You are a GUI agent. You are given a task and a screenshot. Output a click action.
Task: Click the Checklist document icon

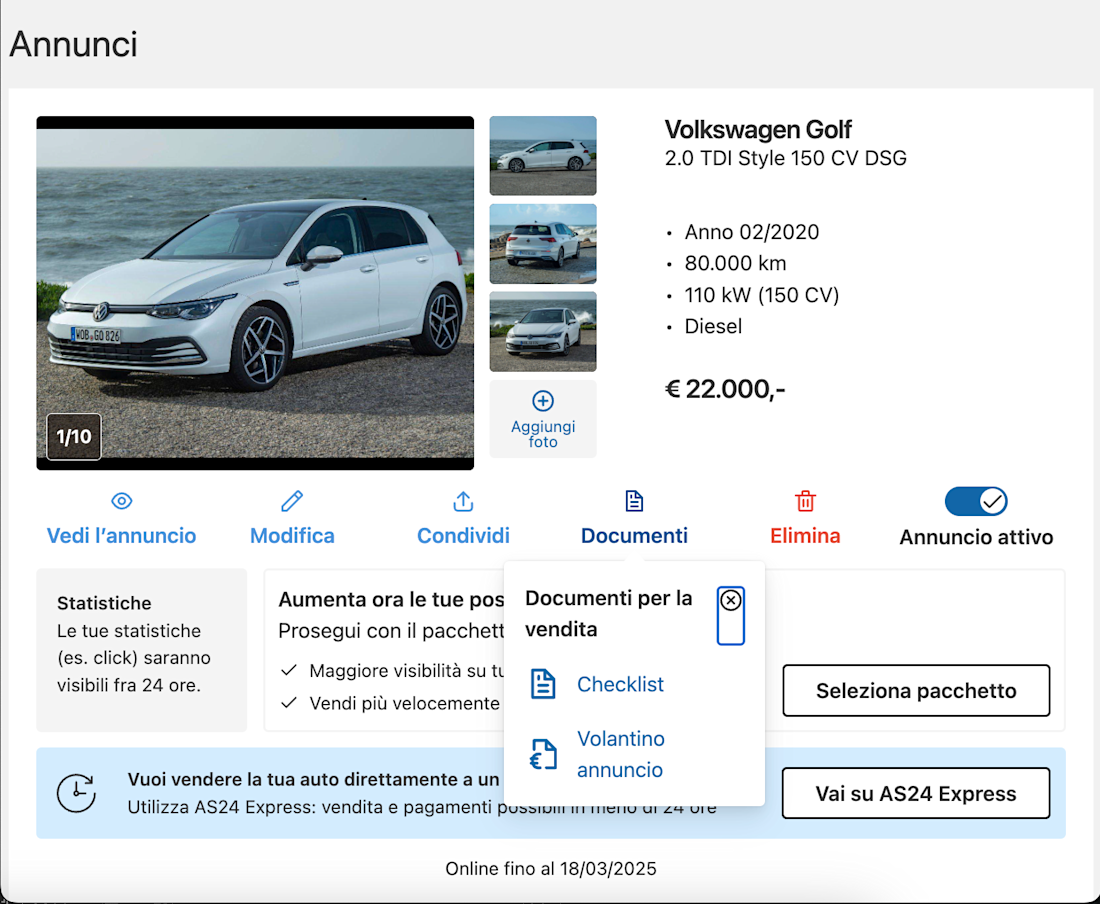(543, 685)
